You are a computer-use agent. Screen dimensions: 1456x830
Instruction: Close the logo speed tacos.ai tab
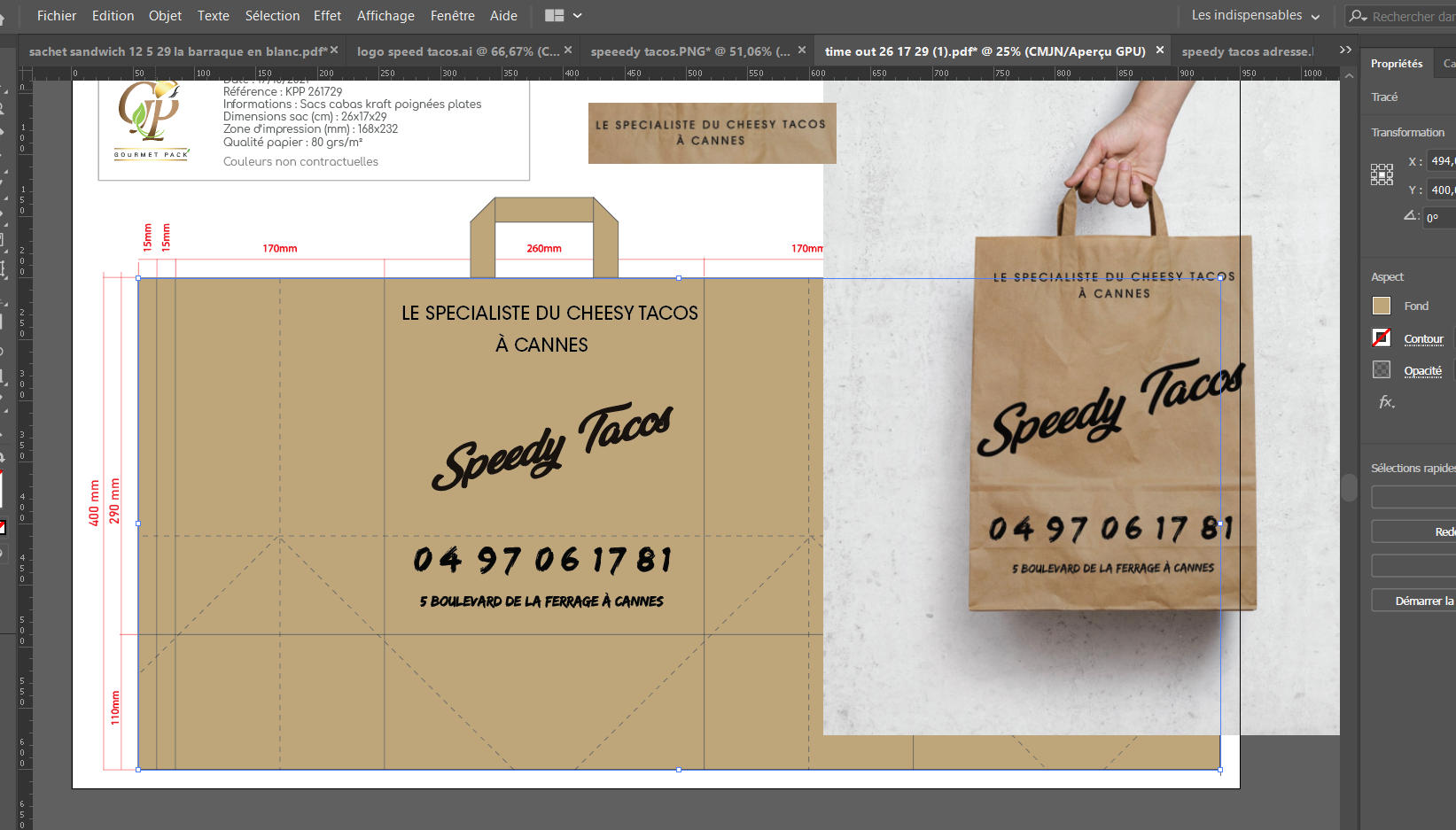[568, 50]
